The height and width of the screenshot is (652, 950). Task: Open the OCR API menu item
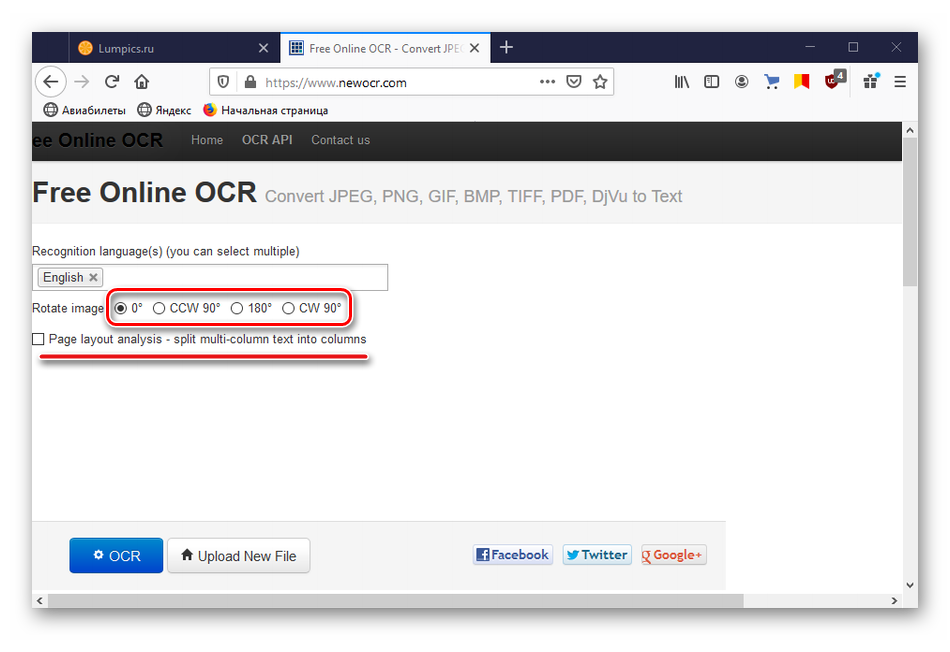point(267,140)
